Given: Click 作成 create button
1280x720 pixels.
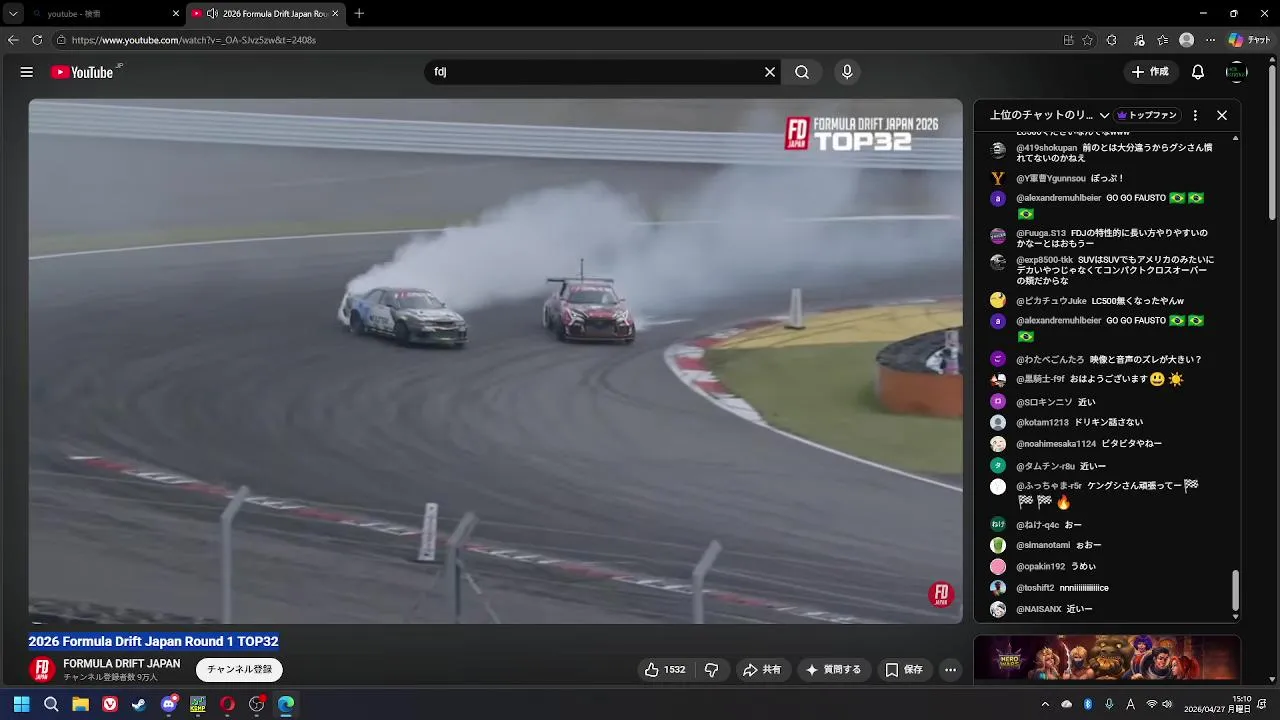Looking at the screenshot, I should pyautogui.click(x=1150, y=72).
